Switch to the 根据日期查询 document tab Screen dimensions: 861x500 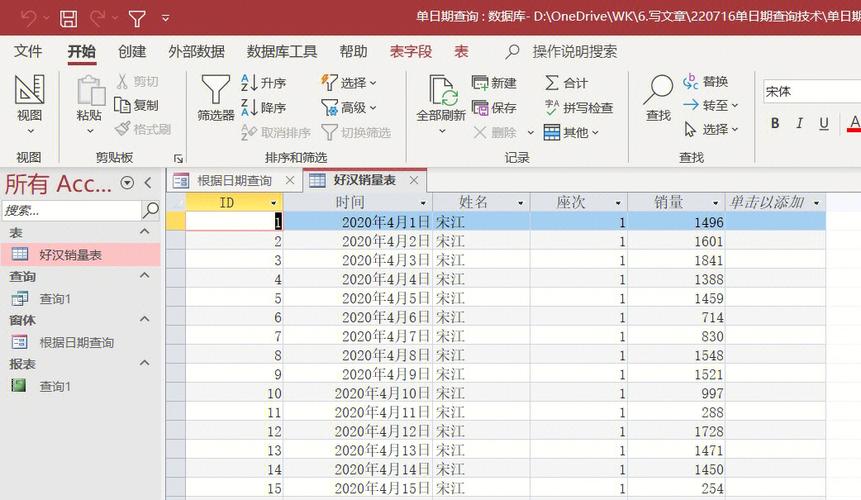[x=234, y=181]
